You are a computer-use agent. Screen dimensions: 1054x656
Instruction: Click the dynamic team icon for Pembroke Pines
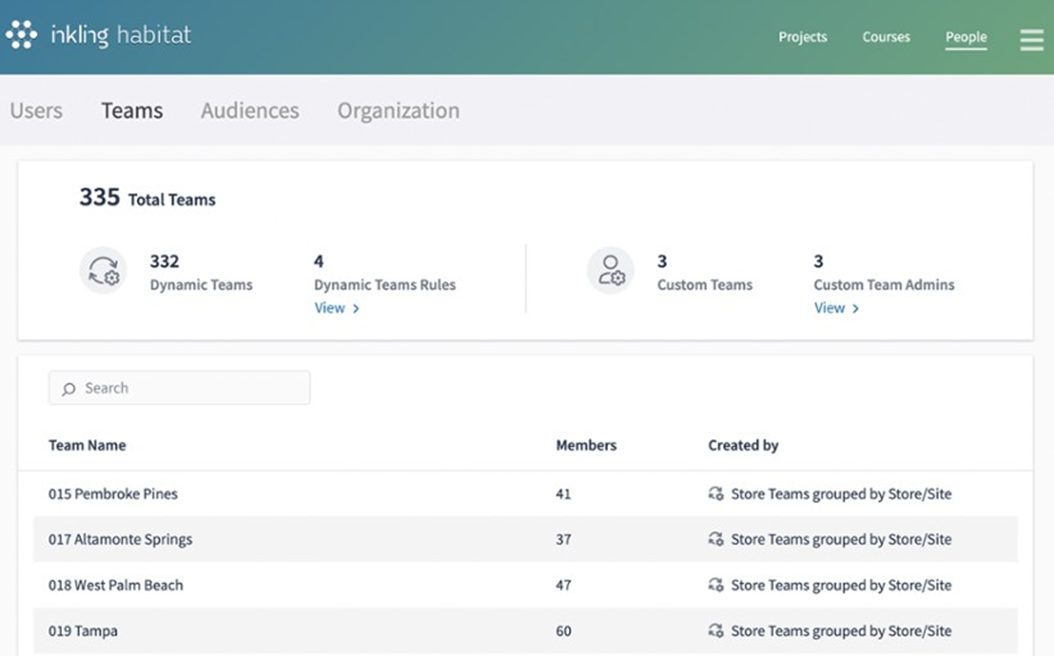point(716,494)
